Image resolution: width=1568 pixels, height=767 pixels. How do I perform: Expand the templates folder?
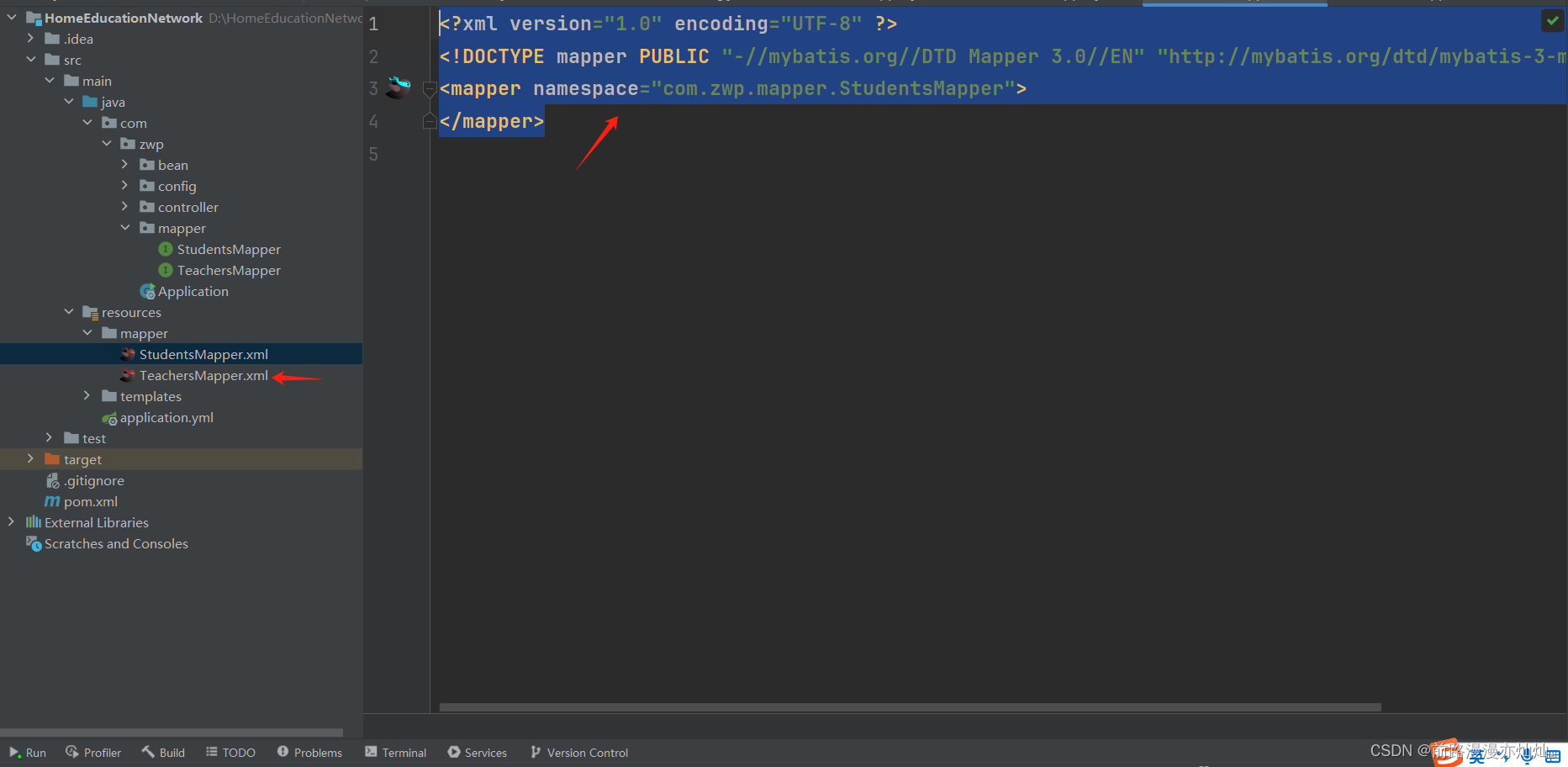click(87, 395)
